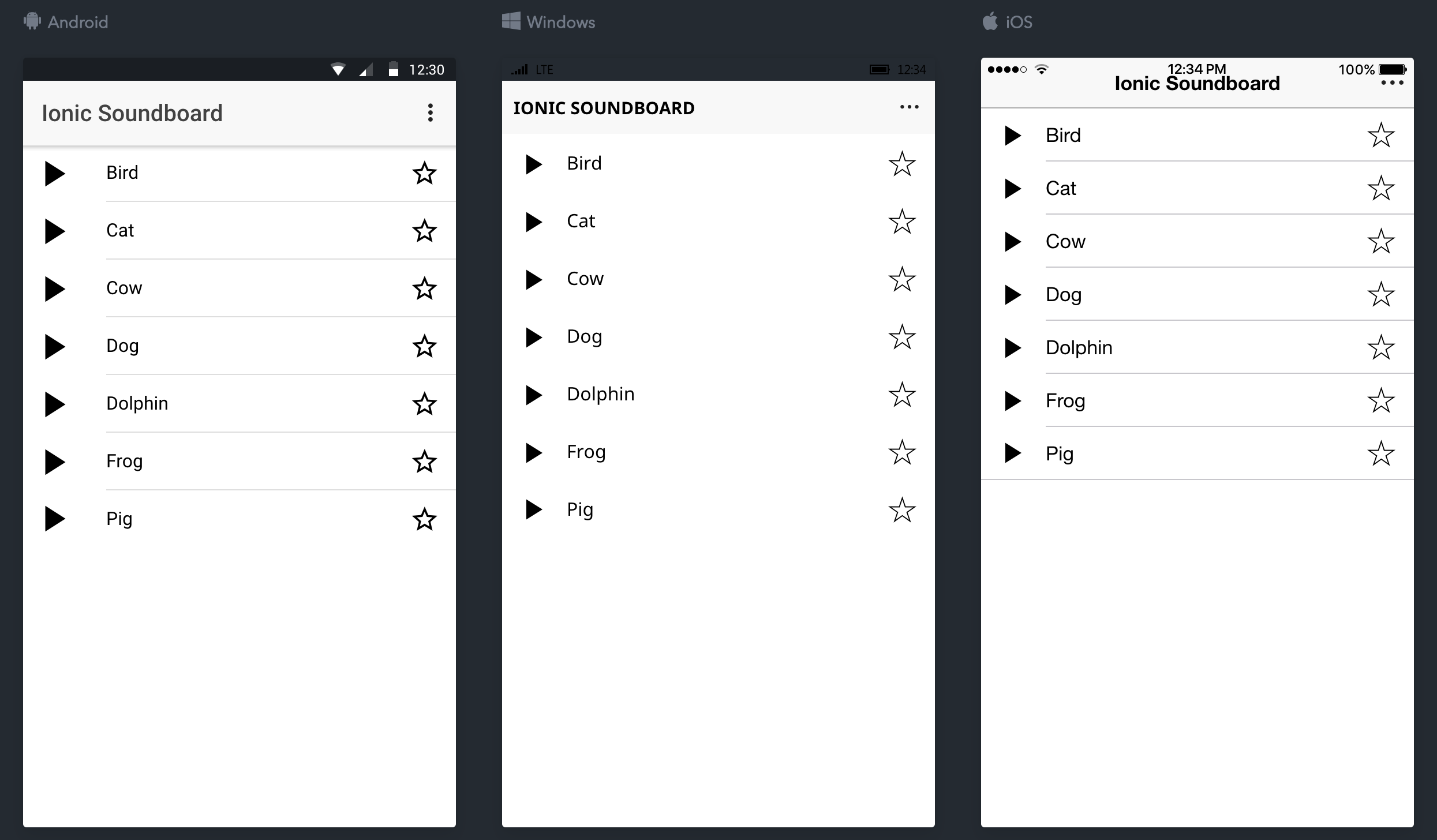The image size is (1437, 840).
Task: Toggle the Pig favorite star in iOS preview
Action: tap(1381, 453)
